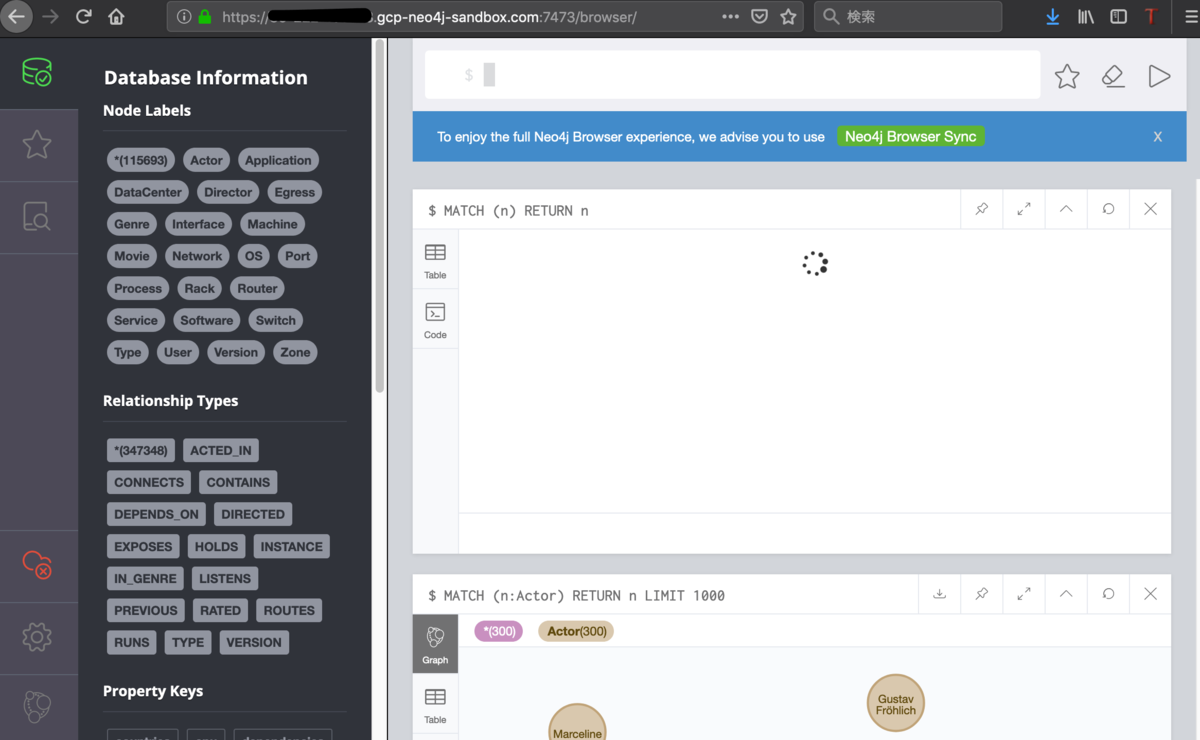1200x740 pixels.
Task: Open the Documentation panel in the sidebar
Action: coord(39,216)
